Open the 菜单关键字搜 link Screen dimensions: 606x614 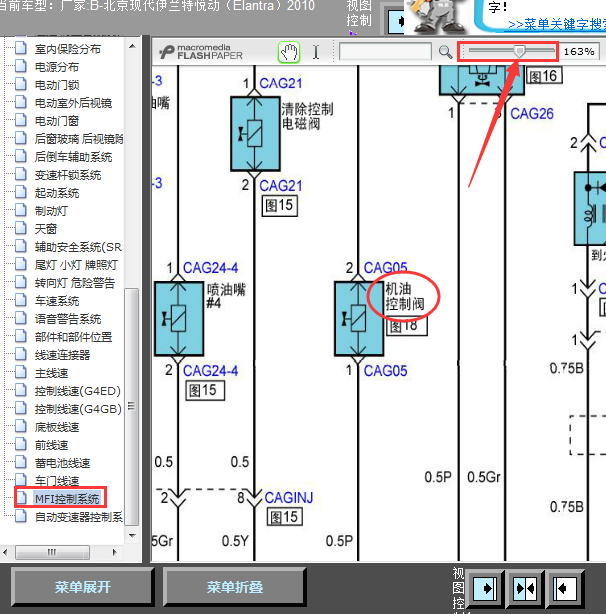pyautogui.click(x=557, y=25)
